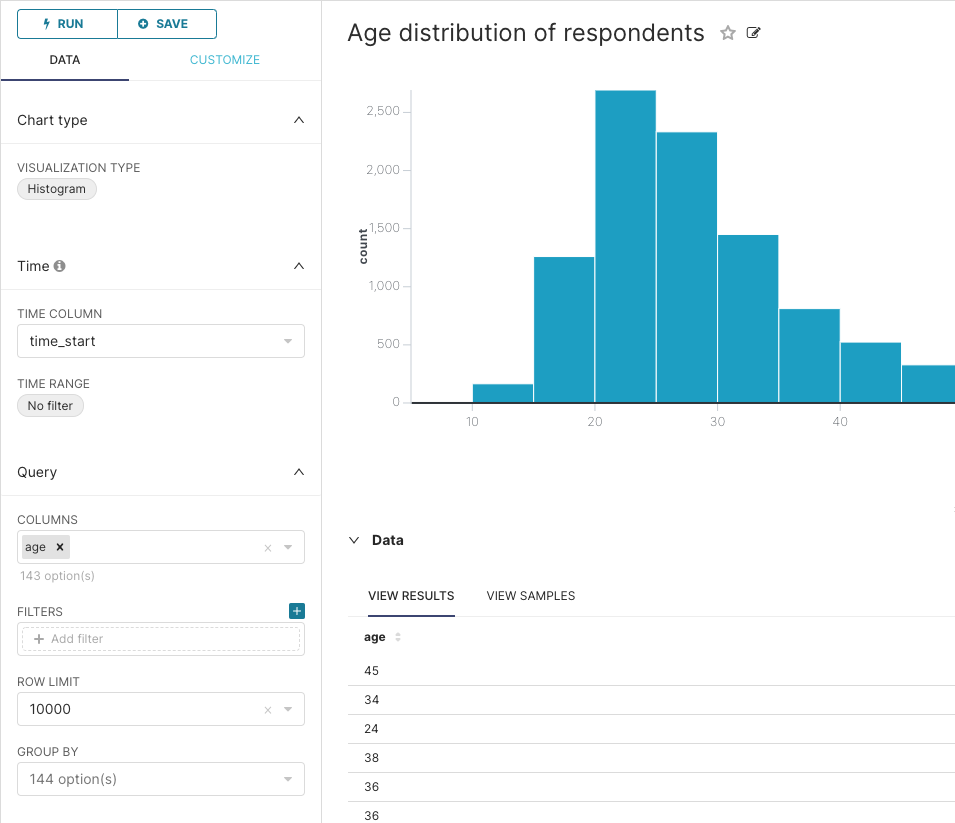This screenshot has height=823, width=955.
Task: Edit chart title with pencil icon
Action: click(753, 33)
